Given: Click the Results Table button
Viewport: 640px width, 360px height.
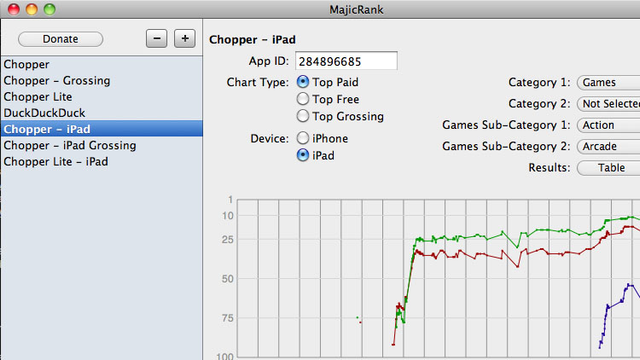Looking at the screenshot, I should (608, 168).
